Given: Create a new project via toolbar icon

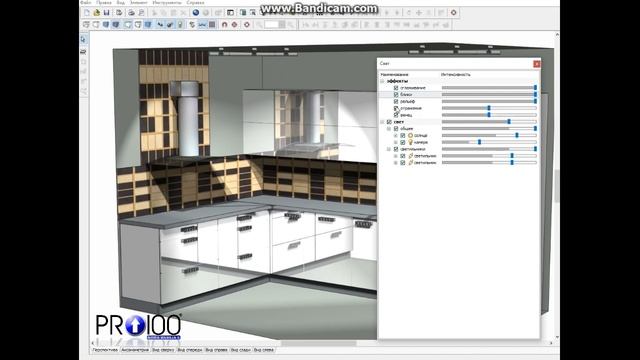Looking at the screenshot, I should pyautogui.click(x=87, y=13).
